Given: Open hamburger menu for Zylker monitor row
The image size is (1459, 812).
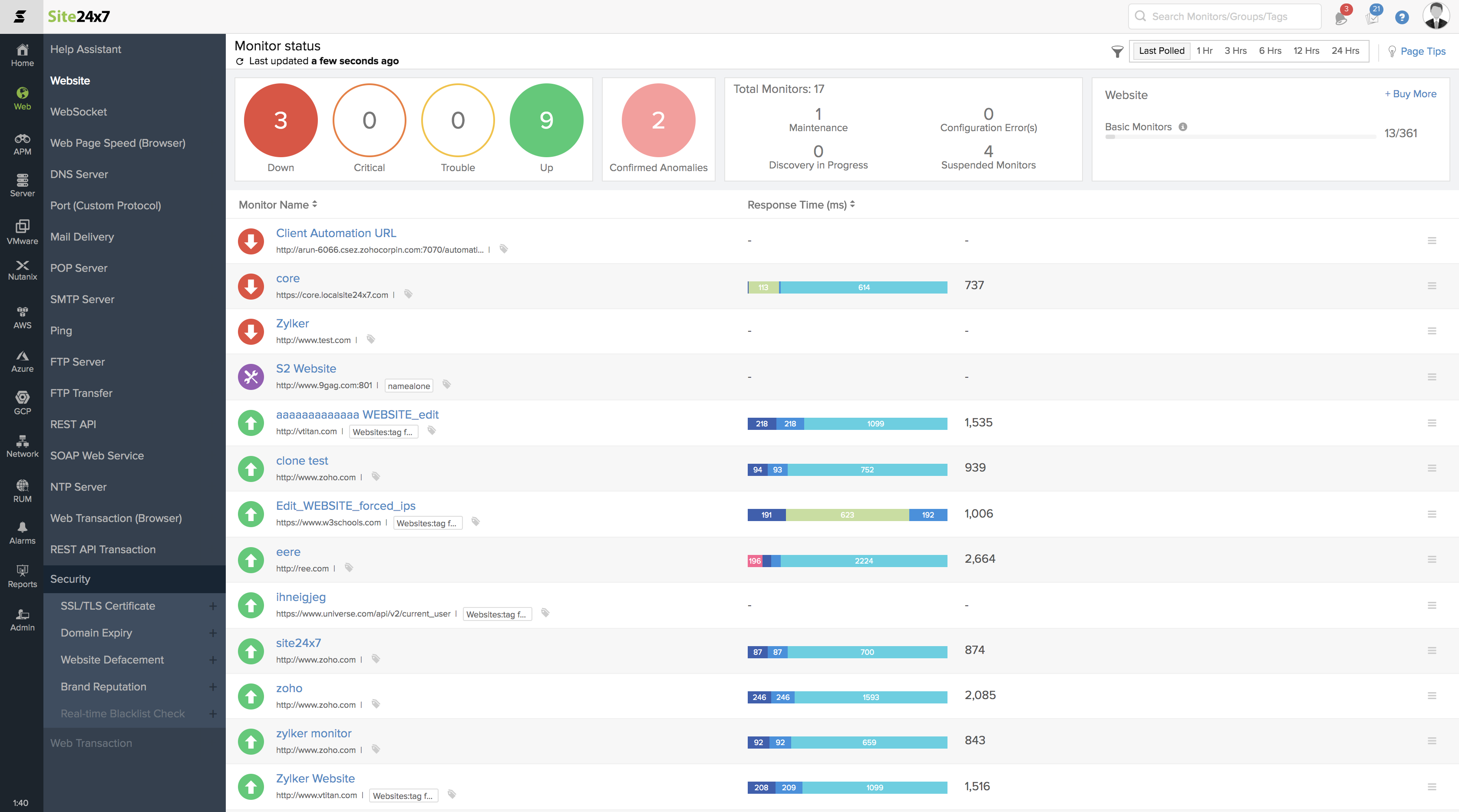Looking at the screenshot, I should 1432,331.
